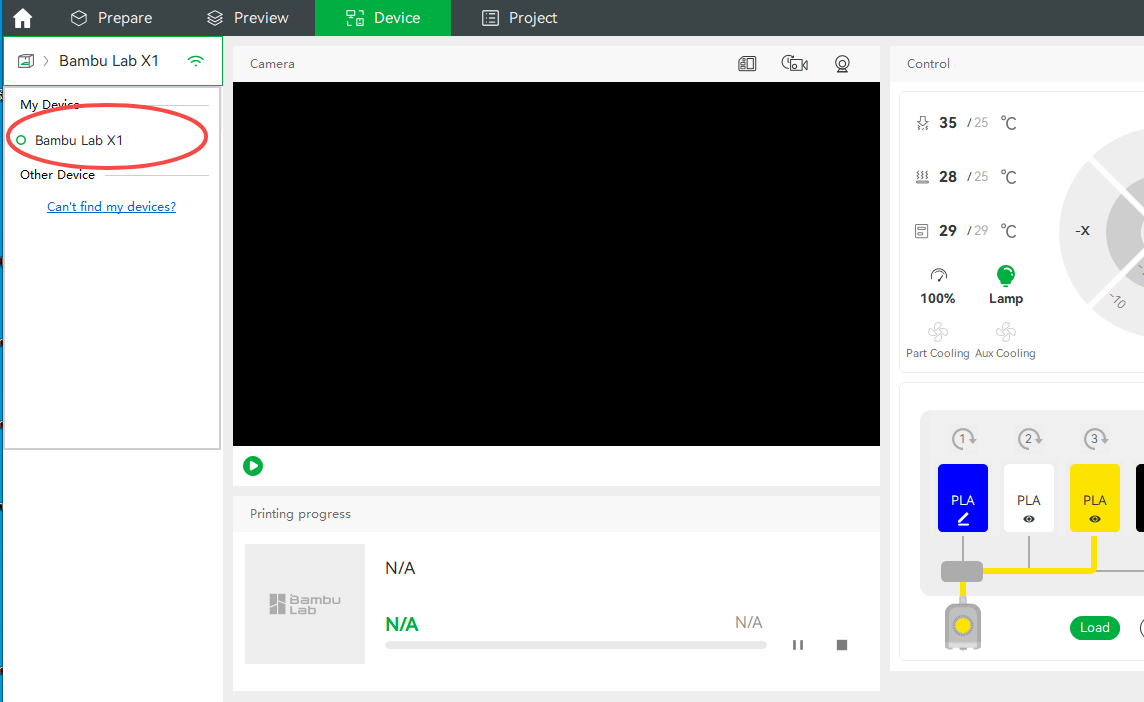Click eye icon on yellow PLA slot
The width and height of the screenshot is (1144, 702).
click(x=1094, y=520)
